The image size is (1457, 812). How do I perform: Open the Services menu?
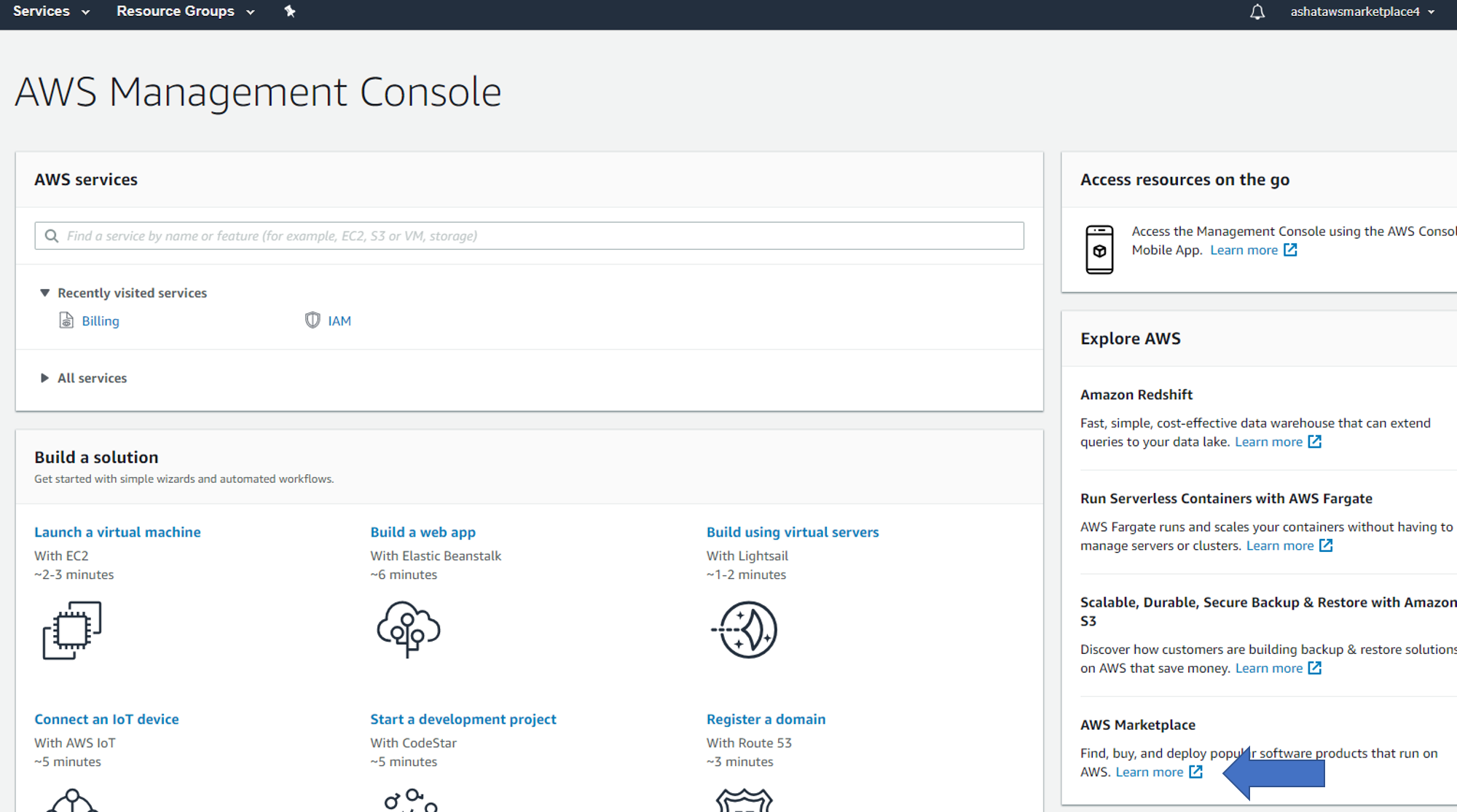click(51, 12)
